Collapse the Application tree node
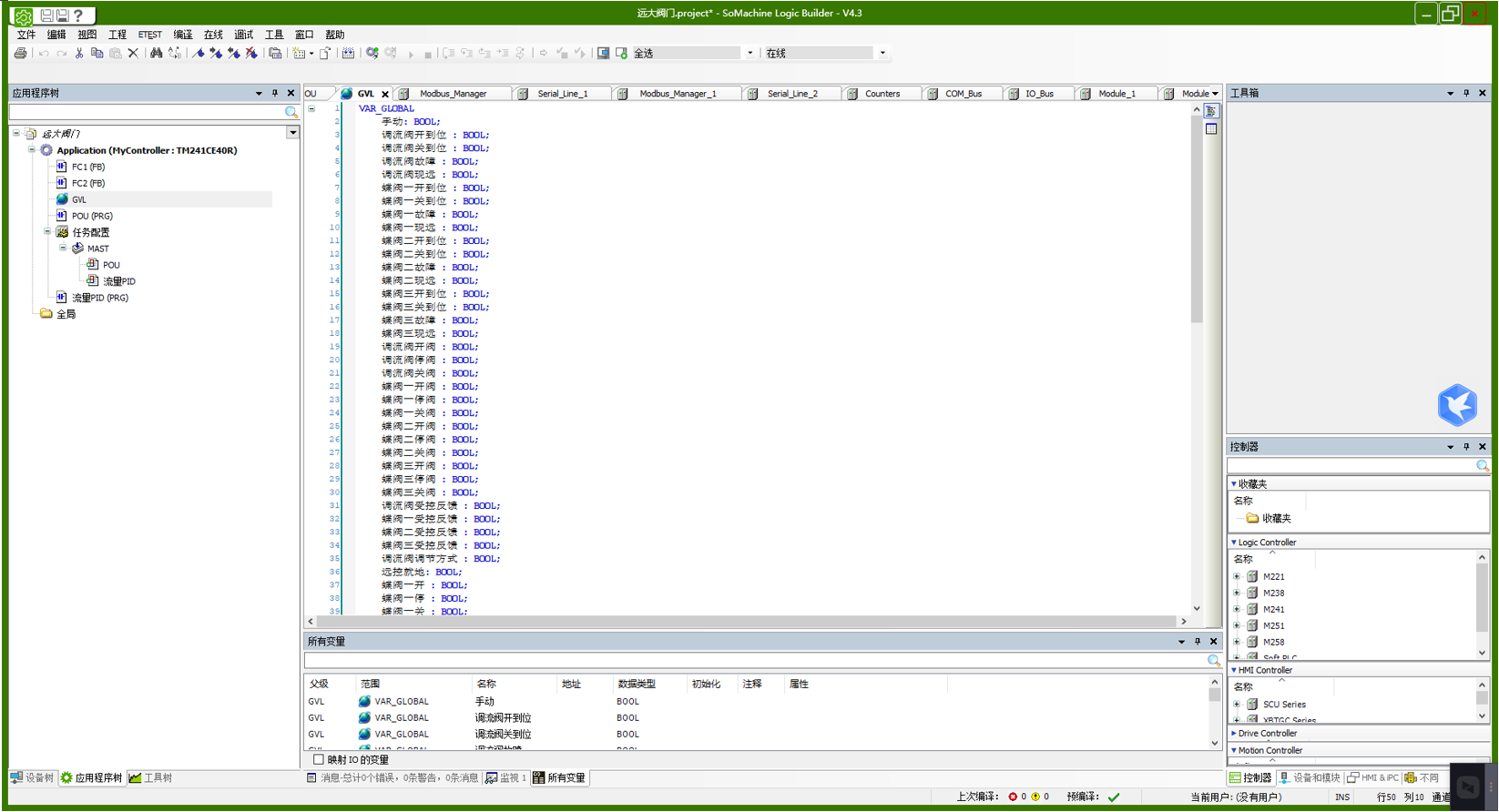1499x812 pixels. pos(32,150)
